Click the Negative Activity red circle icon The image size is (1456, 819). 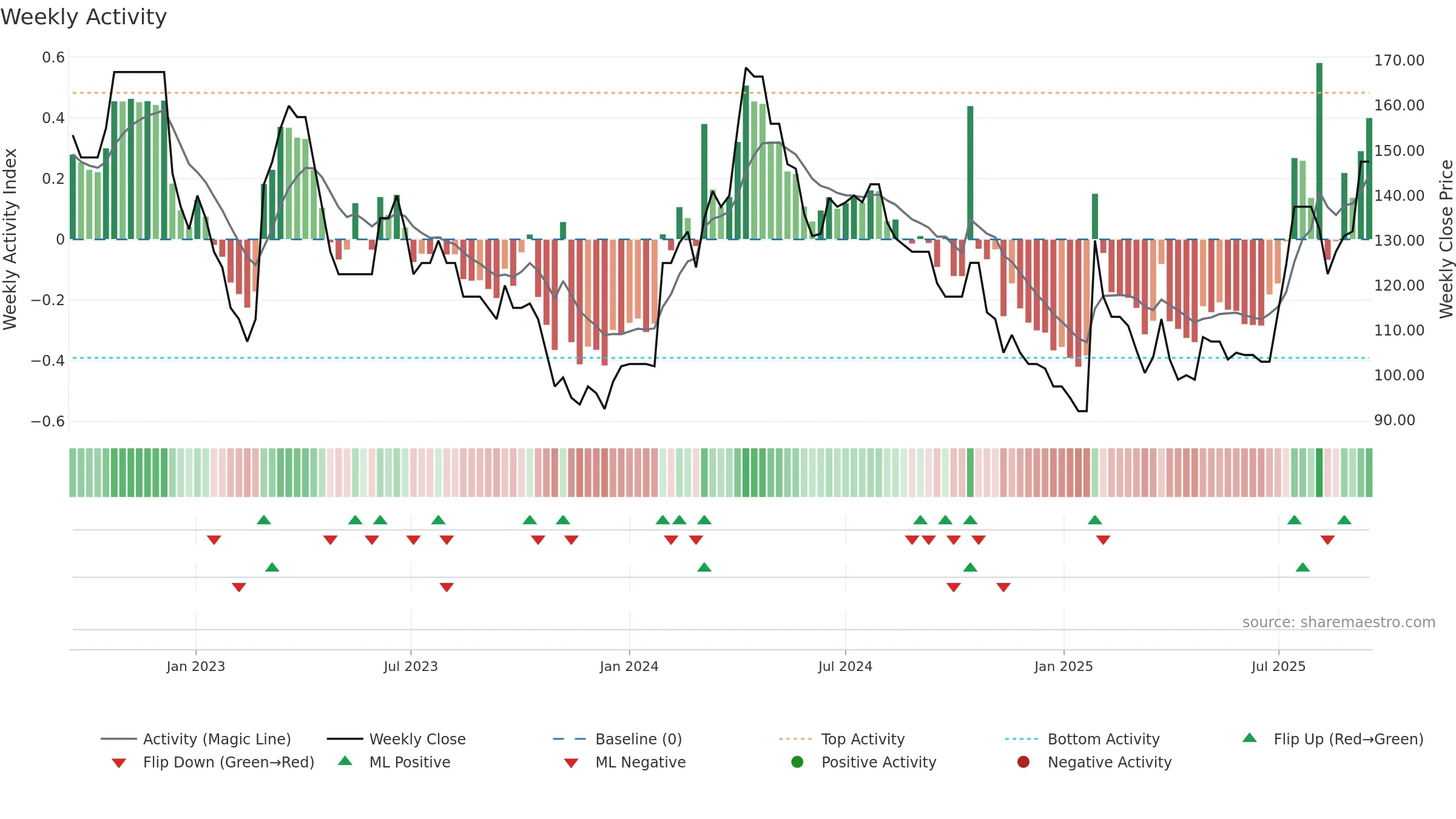point(1023,761)
